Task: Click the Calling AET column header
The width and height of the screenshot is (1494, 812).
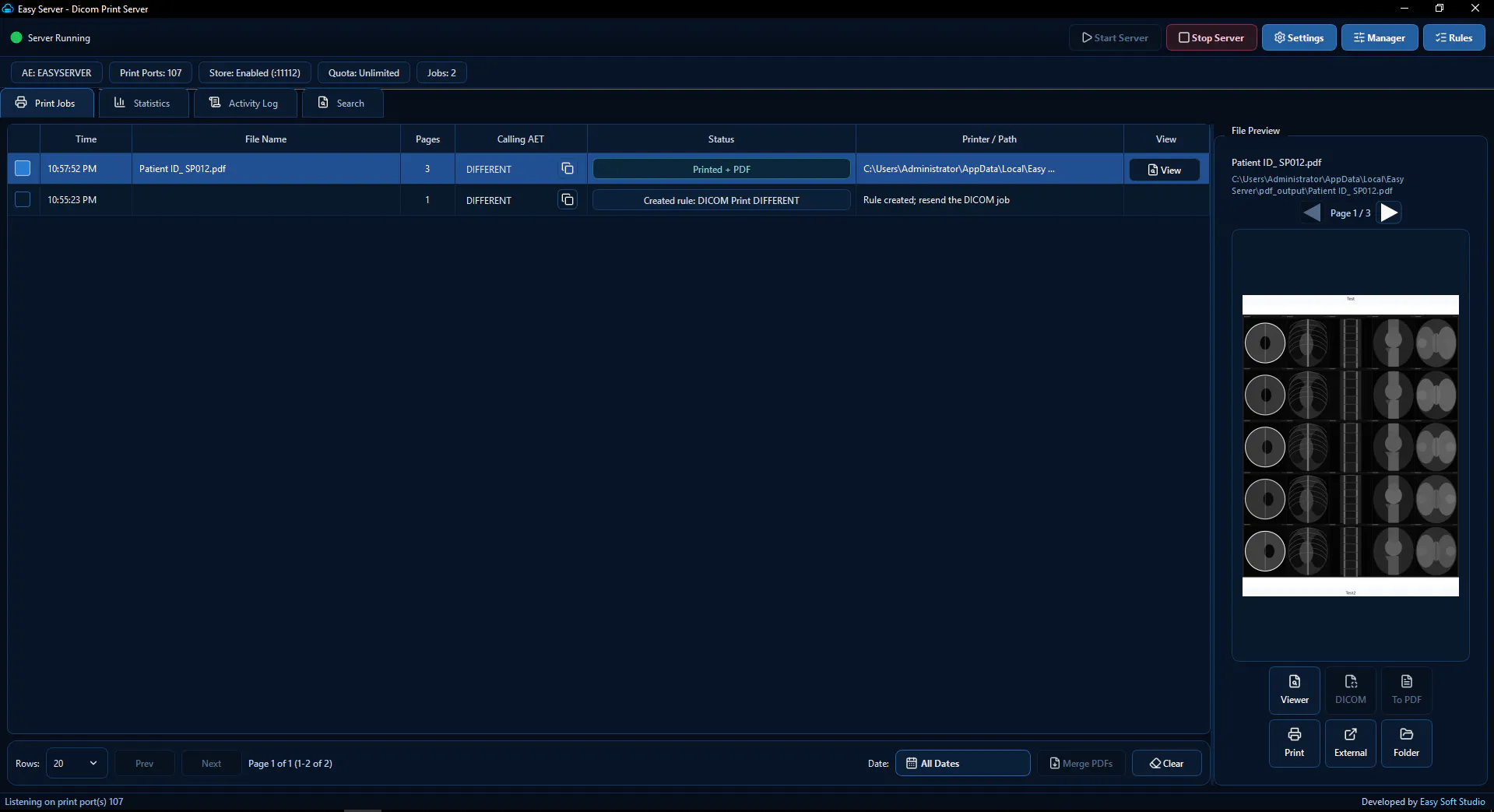Action: coord(521,139)
